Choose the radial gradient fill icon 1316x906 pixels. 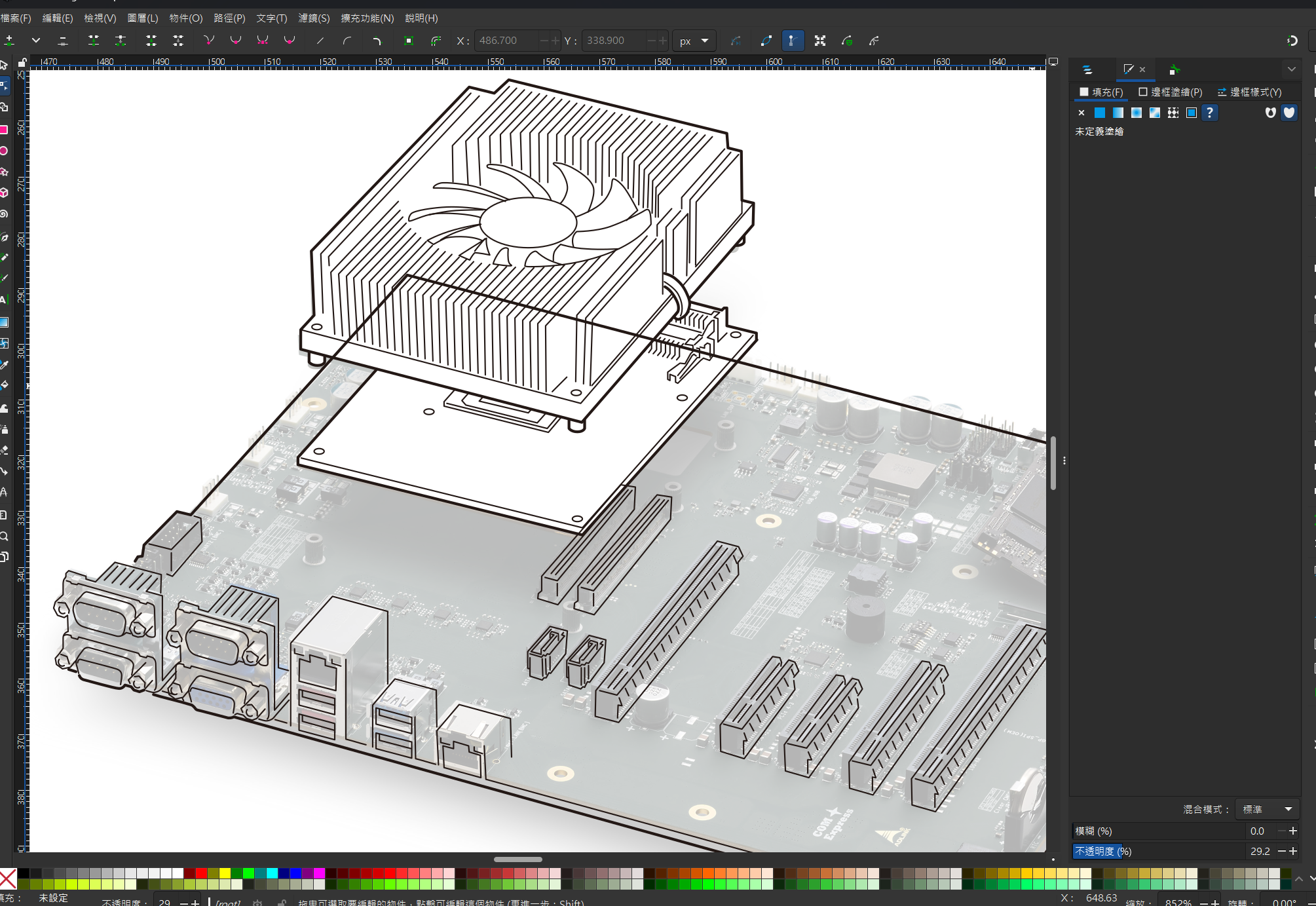tap(1137, 113)
